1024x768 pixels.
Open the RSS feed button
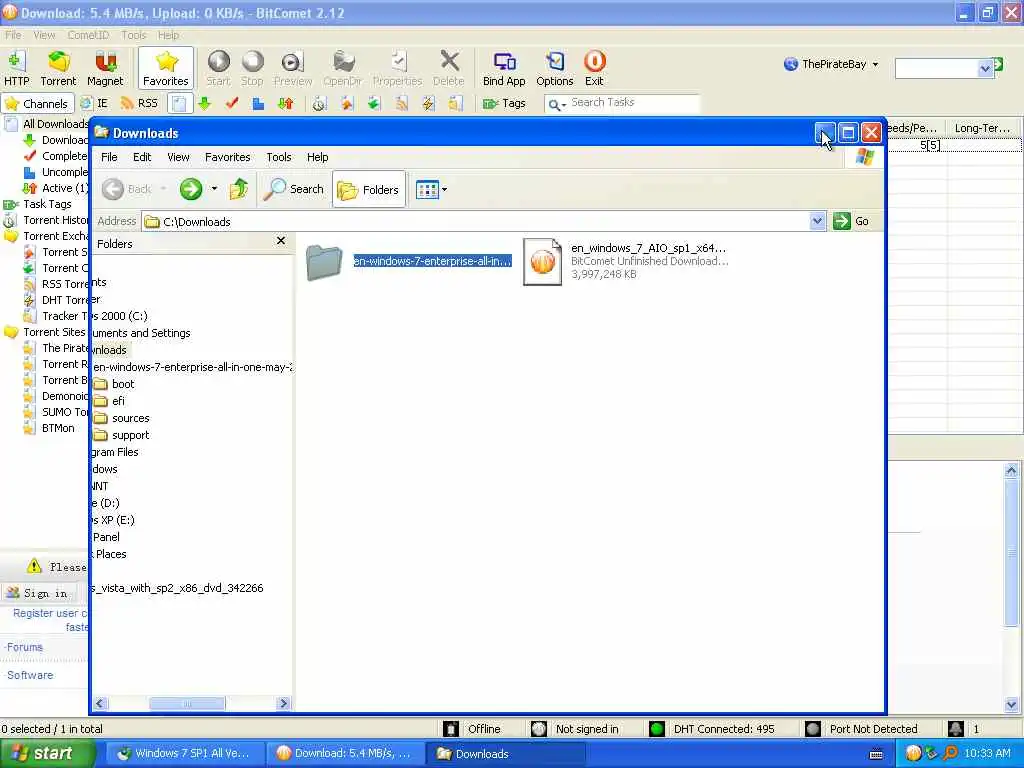click(x=139, y=103)
